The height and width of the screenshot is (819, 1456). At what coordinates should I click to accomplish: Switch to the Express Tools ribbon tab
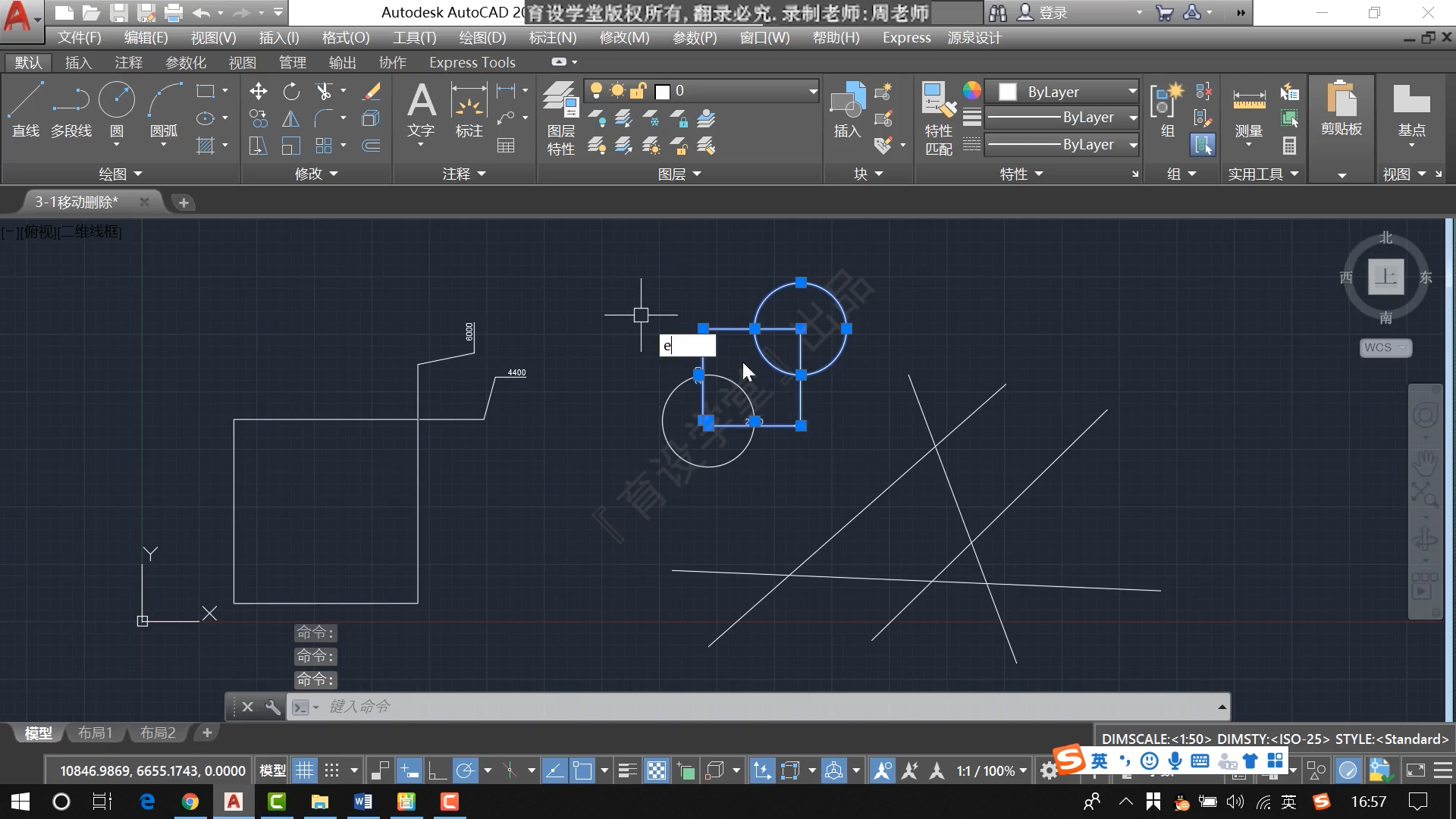coord(472,62)
